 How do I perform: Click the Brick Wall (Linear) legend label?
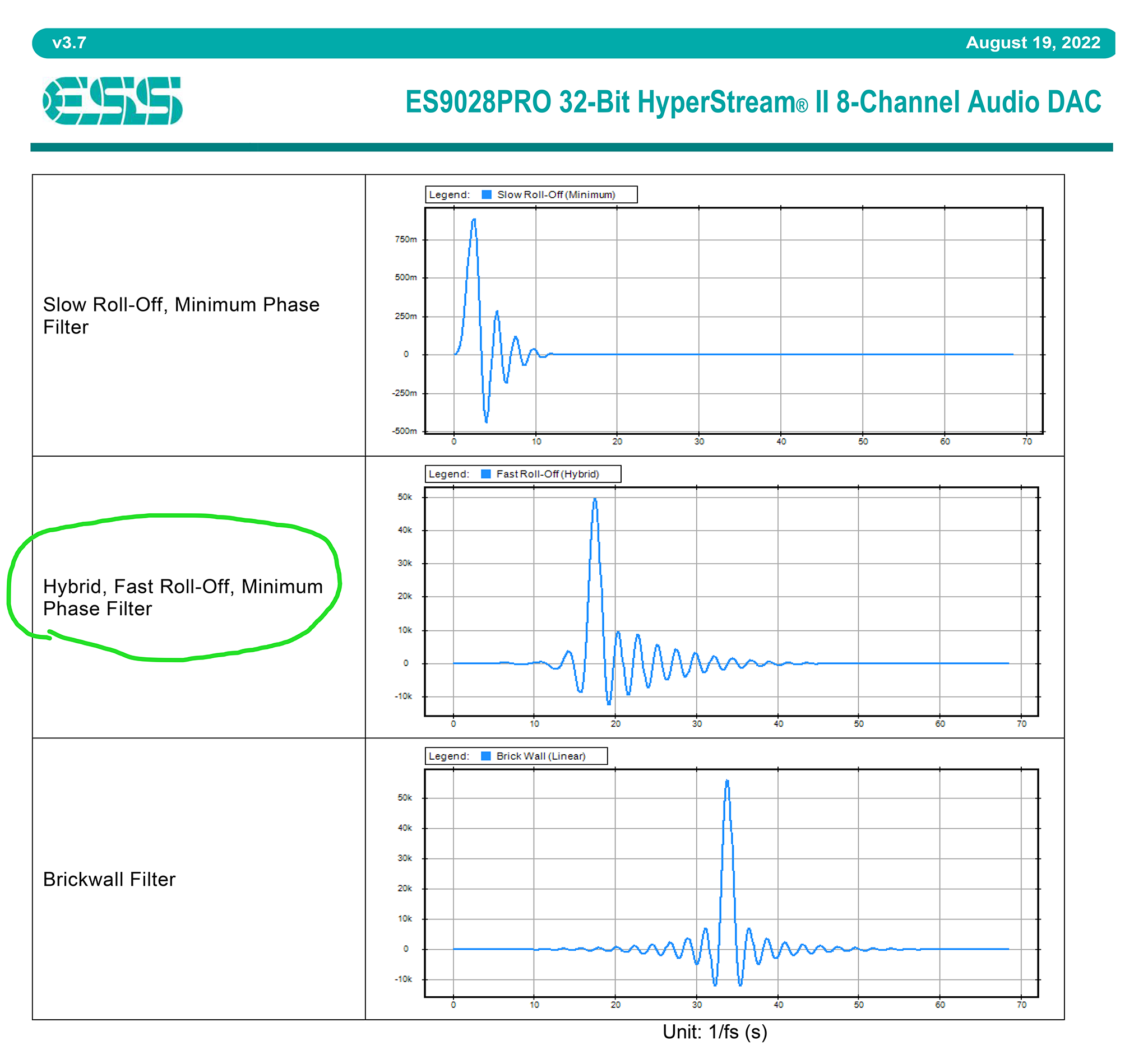click(x=540, y=756)
